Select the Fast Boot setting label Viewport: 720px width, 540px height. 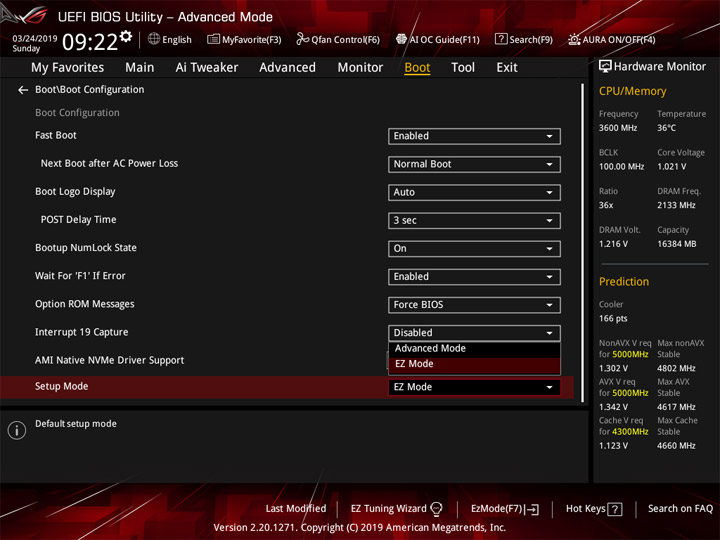pyautogui.click(x=56, y=135)
